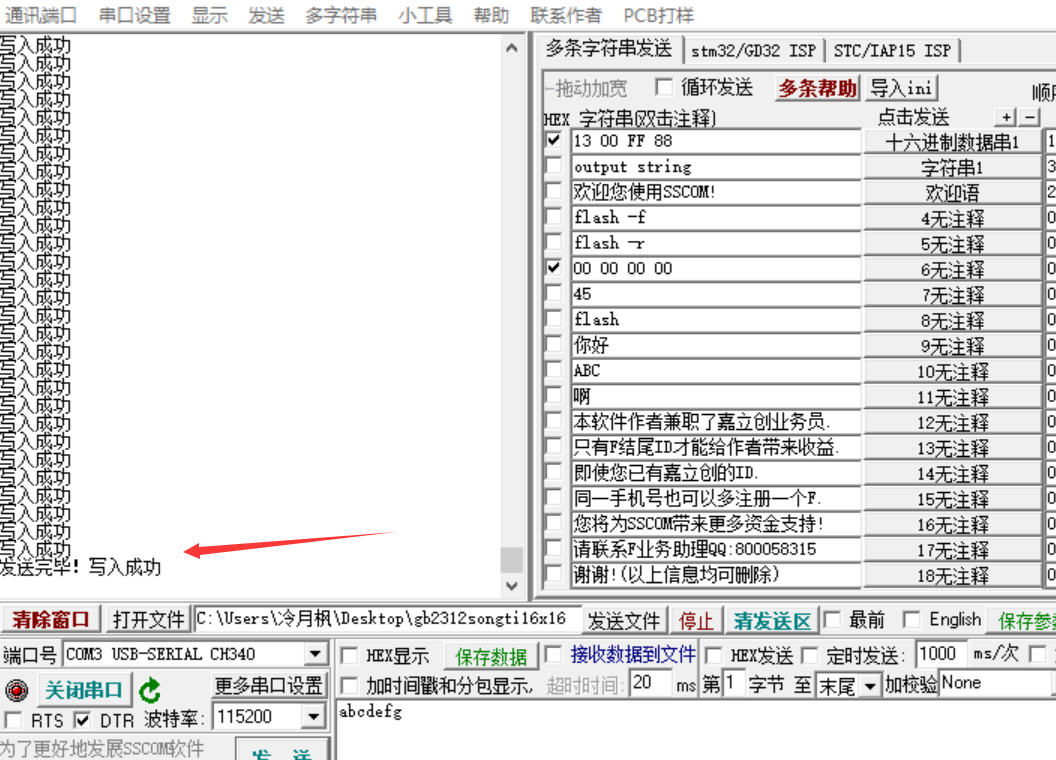Image resolution: width=1056 pixels, height=760 pixels.
Task: Click the 第 byte number field showing 1
Action: click(733, 683)
